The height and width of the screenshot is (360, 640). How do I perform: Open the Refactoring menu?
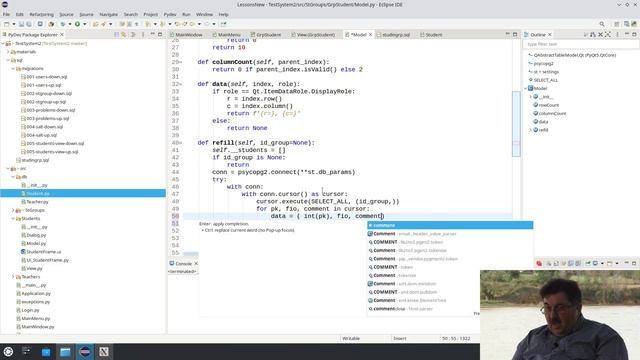[41, 14]
